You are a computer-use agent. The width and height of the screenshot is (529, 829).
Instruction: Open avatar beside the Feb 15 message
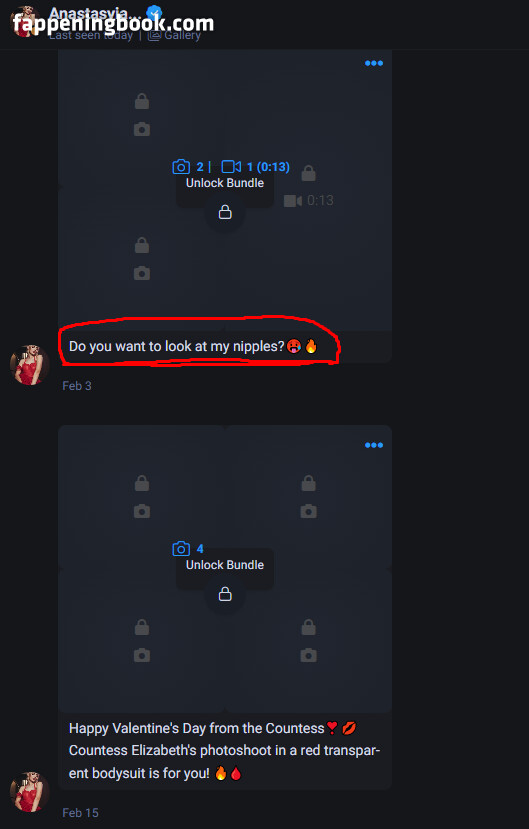30,791
